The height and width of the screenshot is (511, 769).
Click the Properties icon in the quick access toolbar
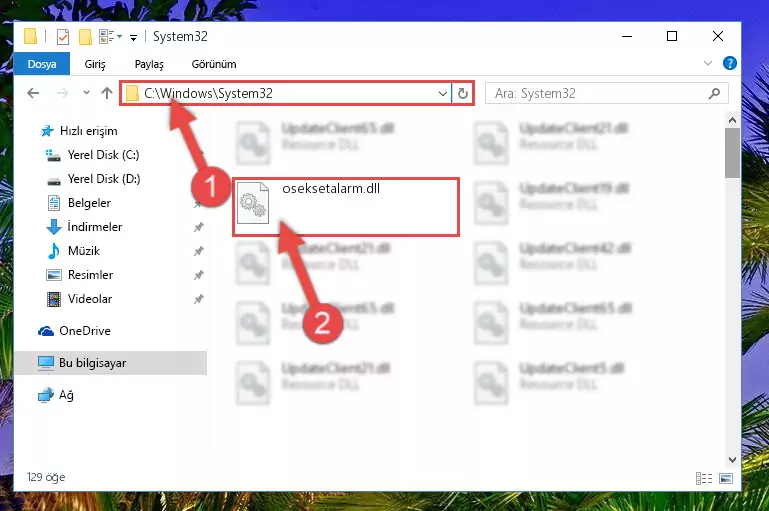coord(63,37)
